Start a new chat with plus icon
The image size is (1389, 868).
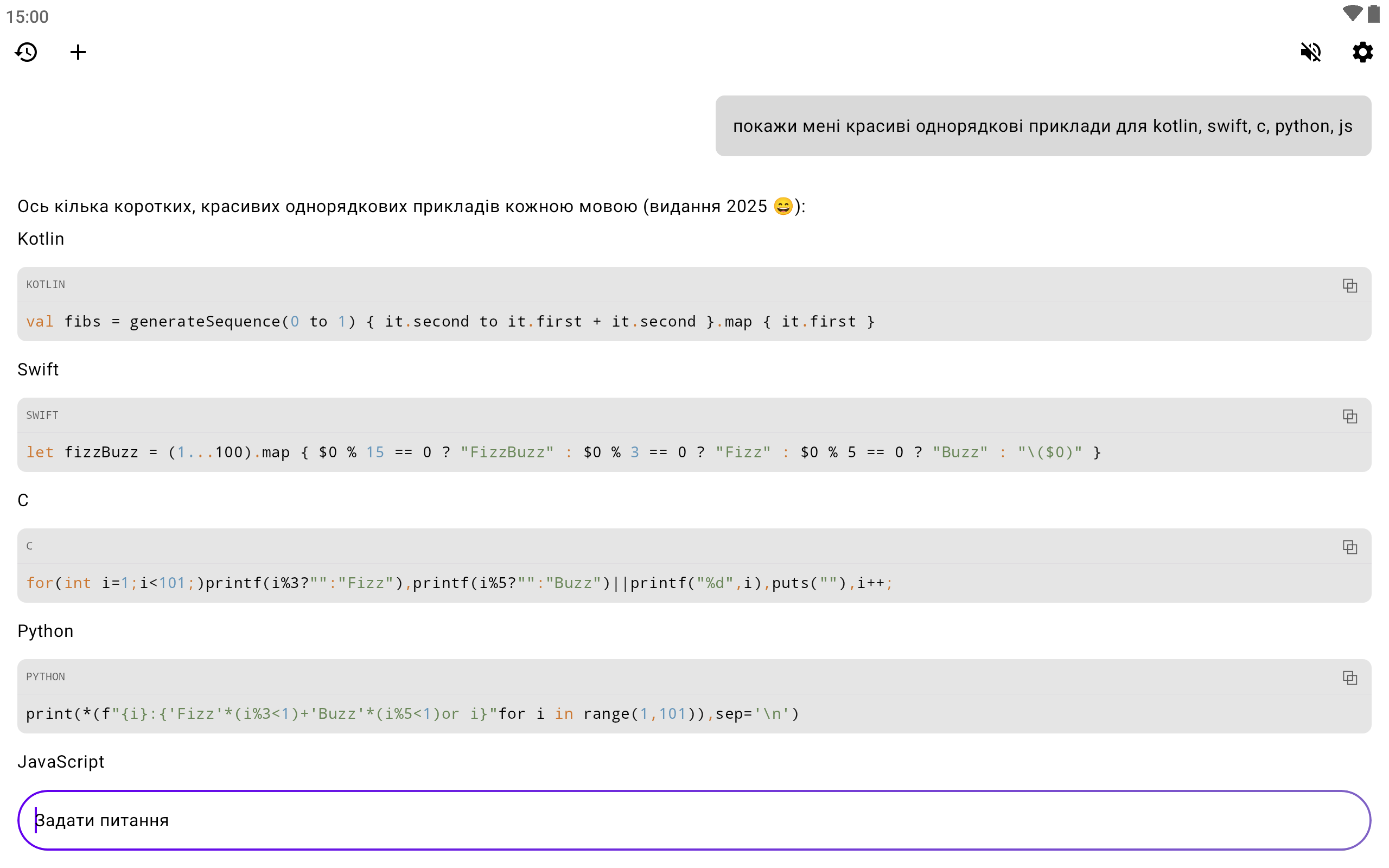coord(78,52)
